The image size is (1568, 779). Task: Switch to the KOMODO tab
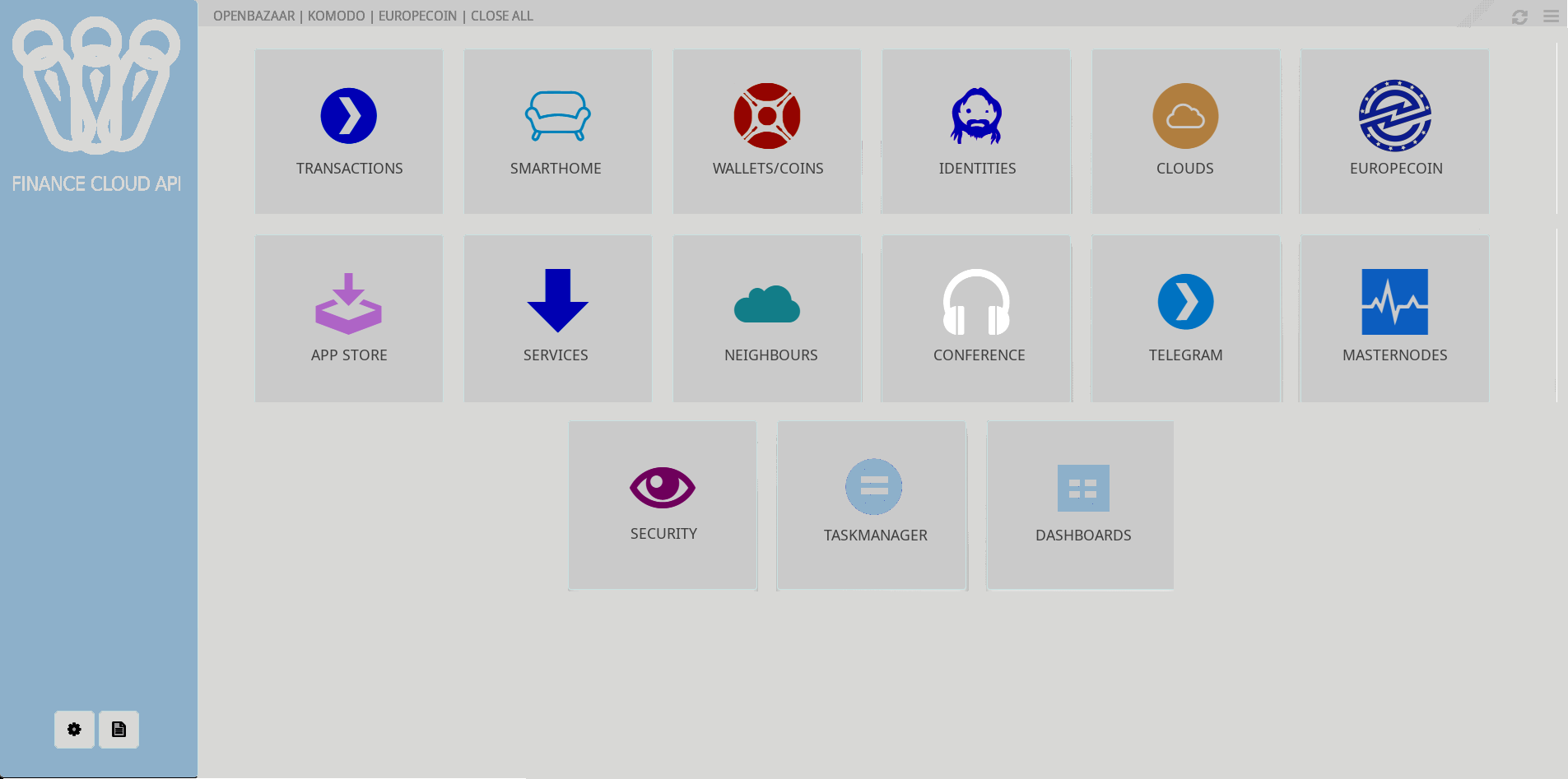coord(336,16)
